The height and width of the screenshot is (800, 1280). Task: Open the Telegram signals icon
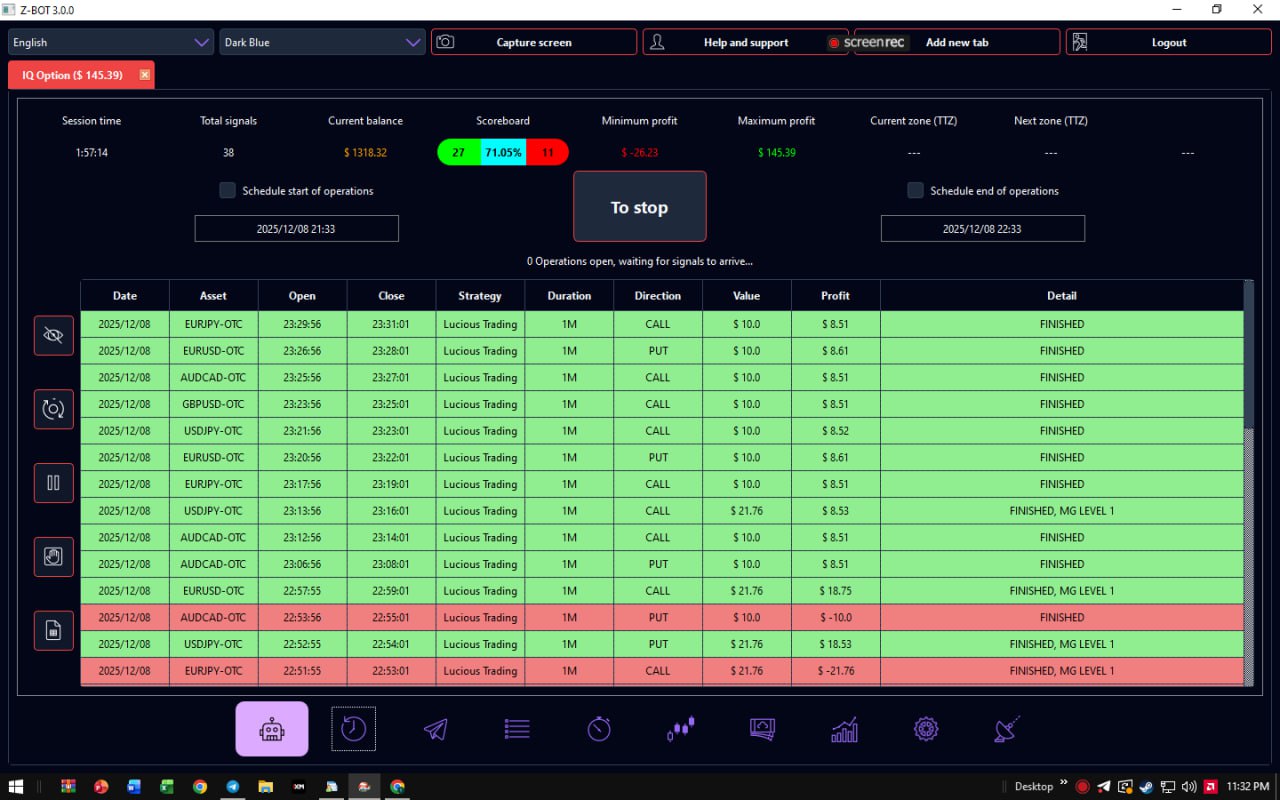coord(435,728)
